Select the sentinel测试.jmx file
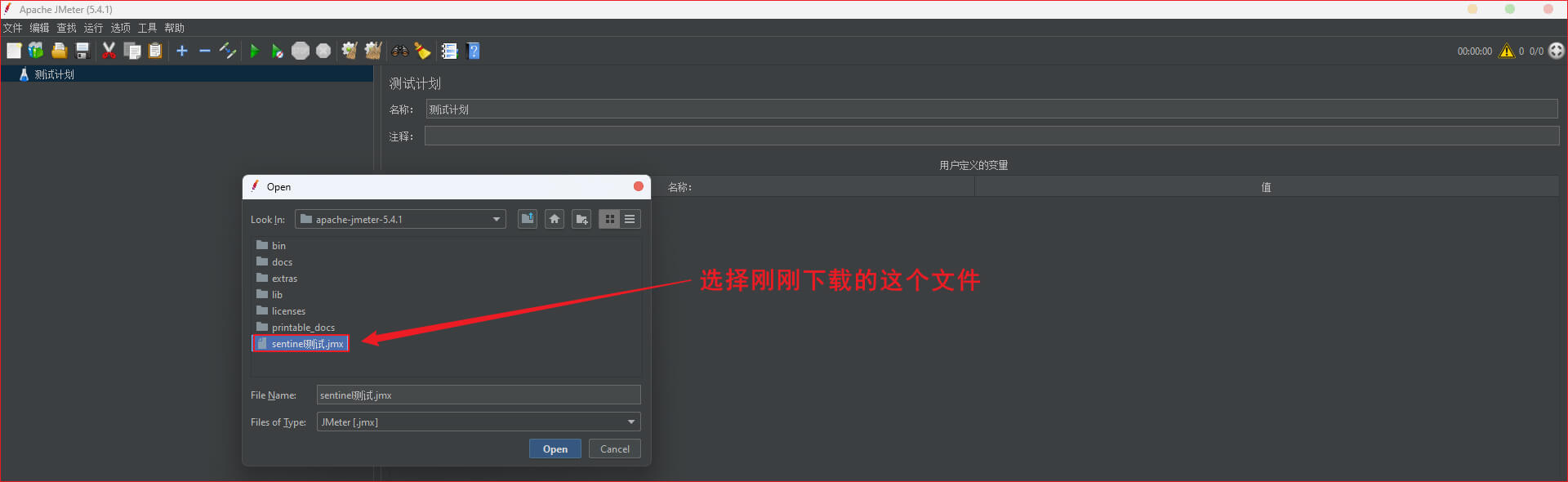The width and height of the screenshot is (1568, 482). (301, 343)
